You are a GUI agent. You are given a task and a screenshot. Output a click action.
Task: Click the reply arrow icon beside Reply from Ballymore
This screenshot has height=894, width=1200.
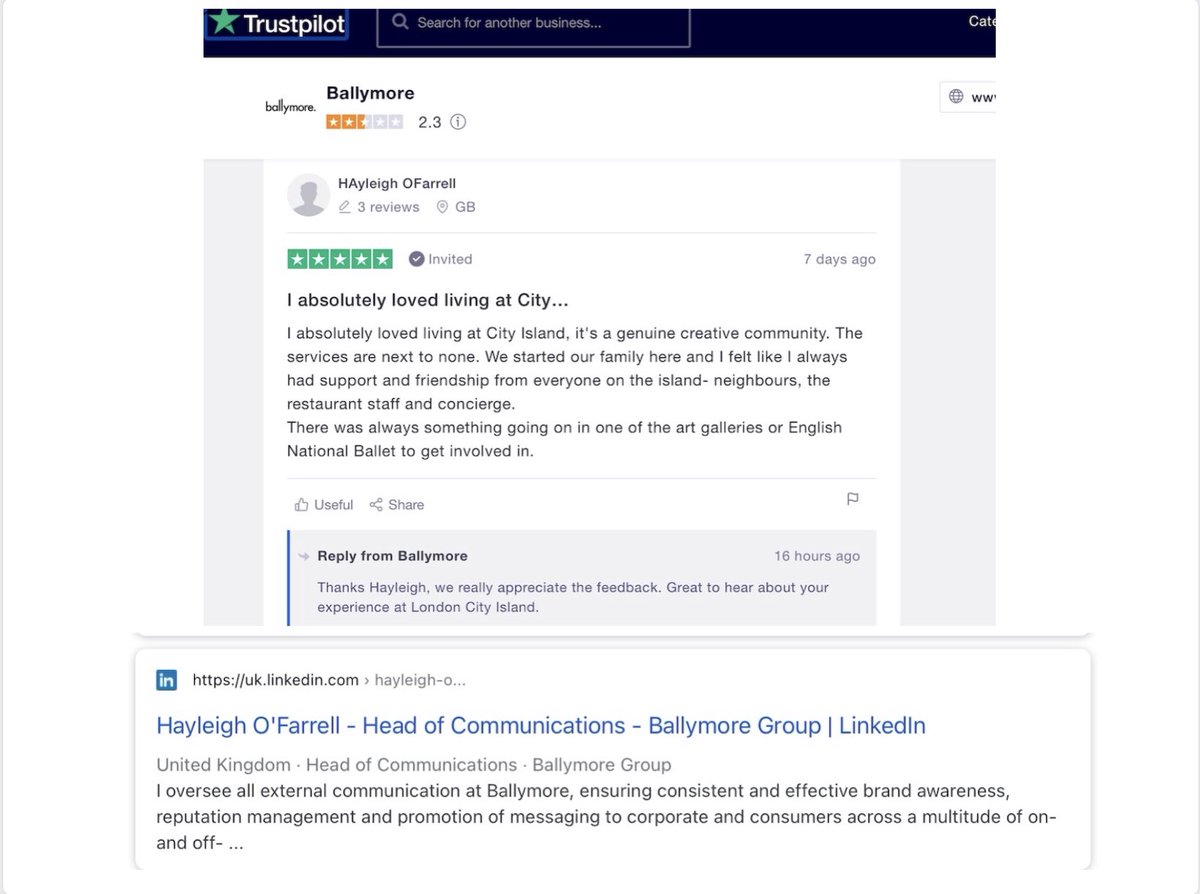pos(304,556)
